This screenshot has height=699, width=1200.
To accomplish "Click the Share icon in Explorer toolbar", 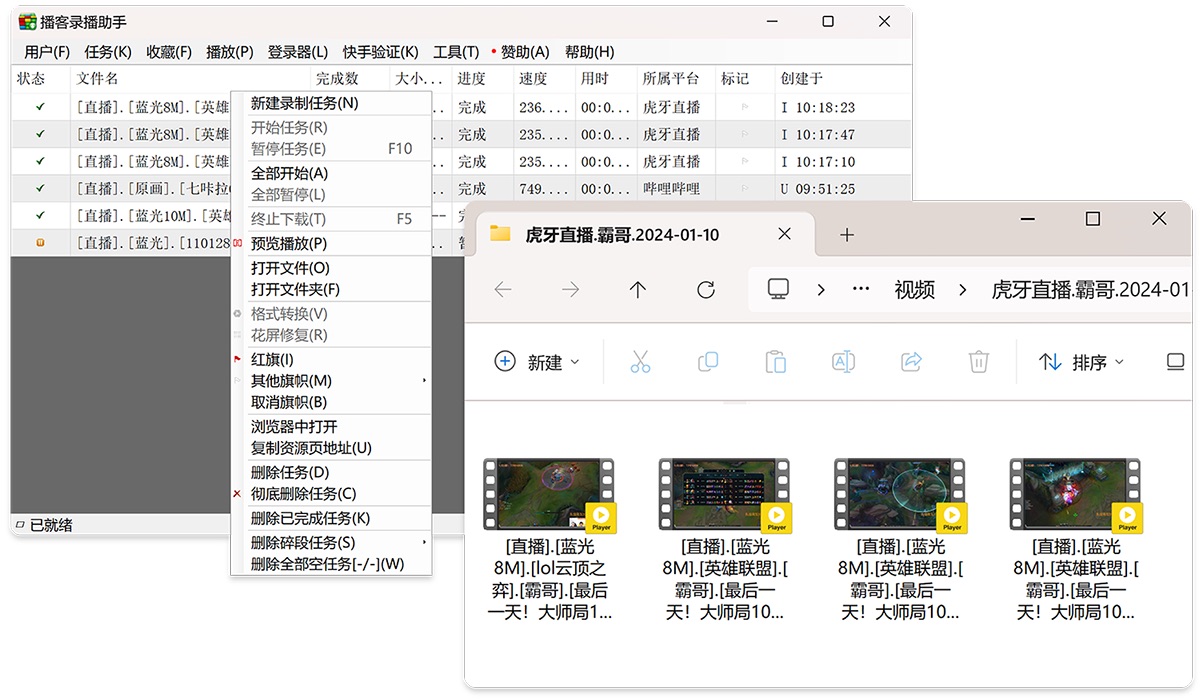I will (x=911, y=362).
